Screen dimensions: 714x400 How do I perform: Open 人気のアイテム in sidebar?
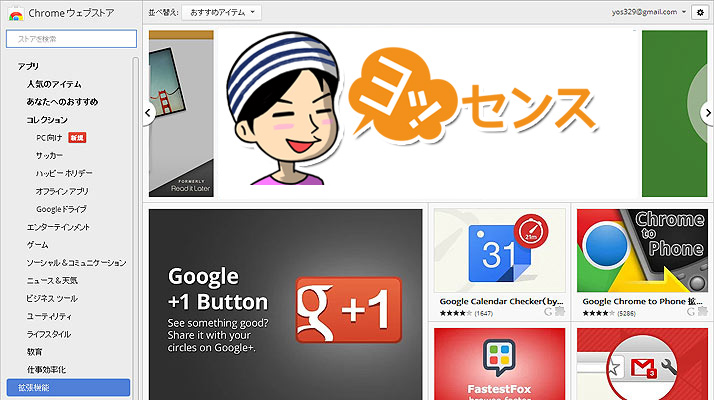54,84
